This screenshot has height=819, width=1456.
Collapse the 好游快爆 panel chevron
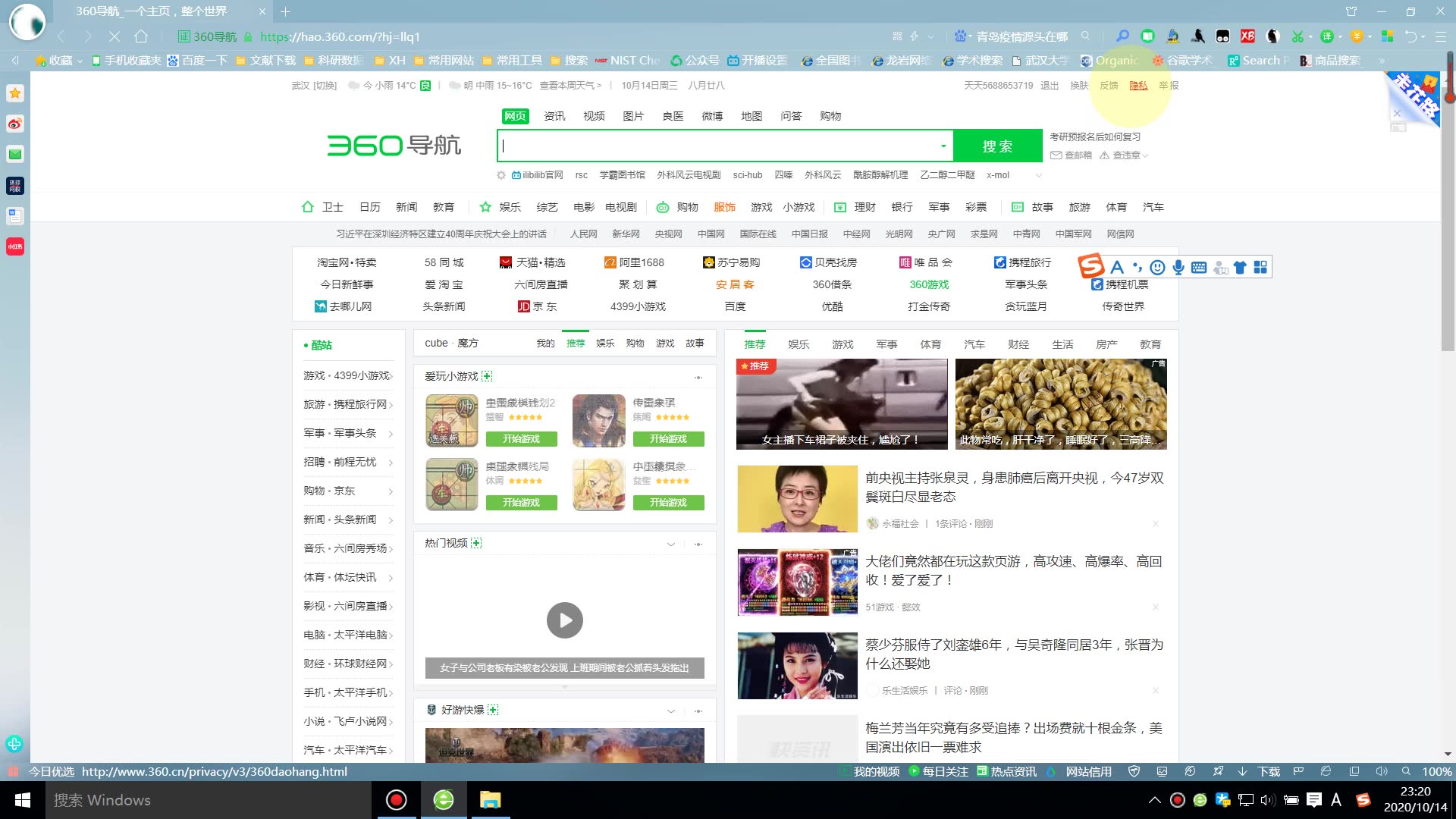[670, 711]
